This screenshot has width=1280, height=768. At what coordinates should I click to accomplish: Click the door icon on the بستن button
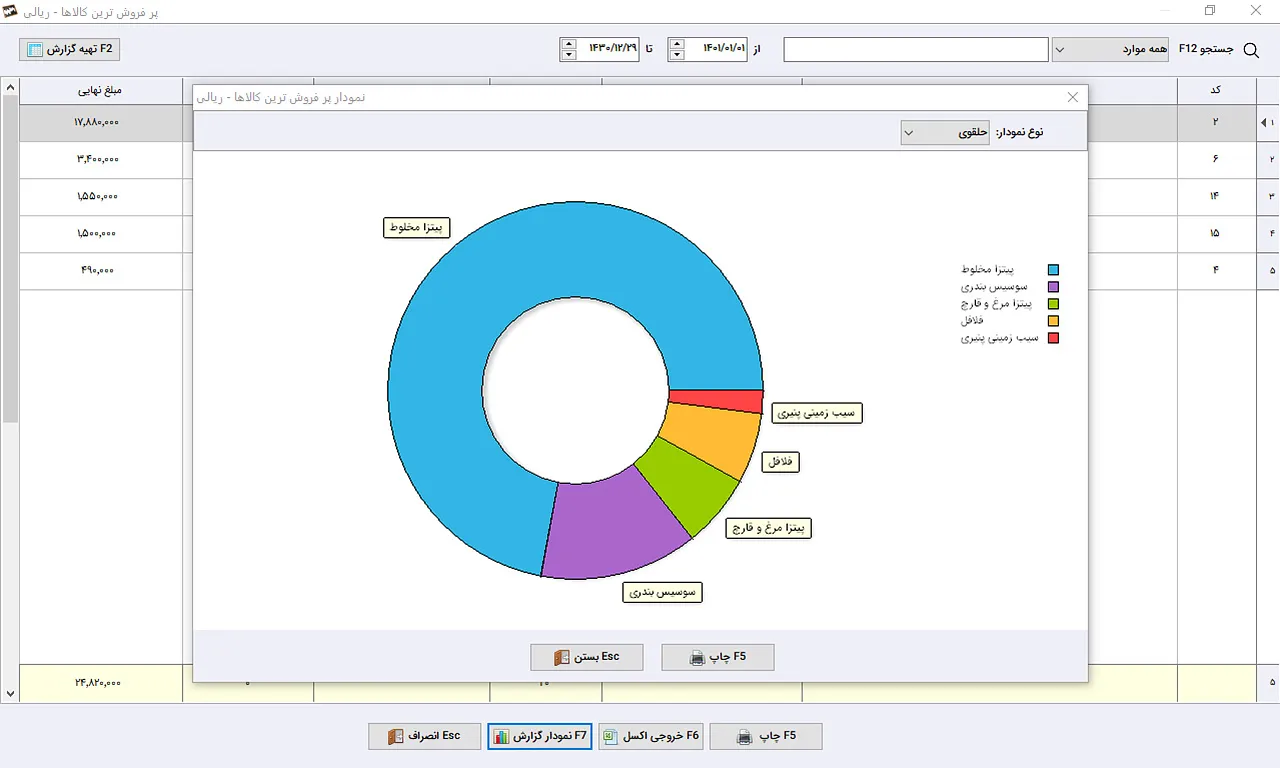point(561,658)
